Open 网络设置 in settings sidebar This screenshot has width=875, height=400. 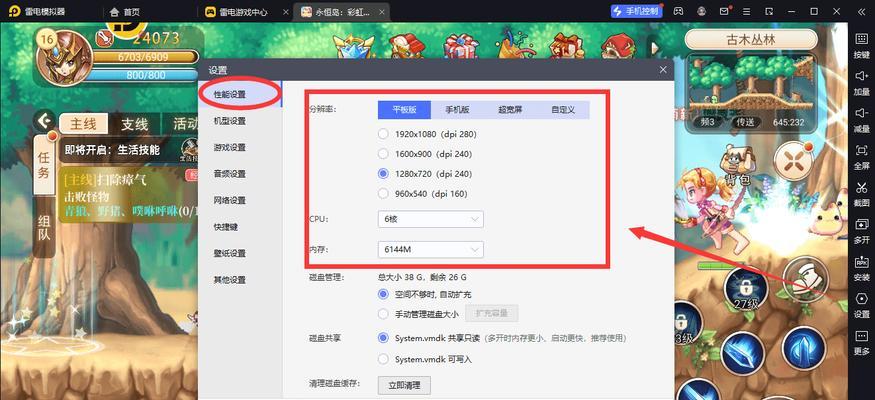[239, 200]
